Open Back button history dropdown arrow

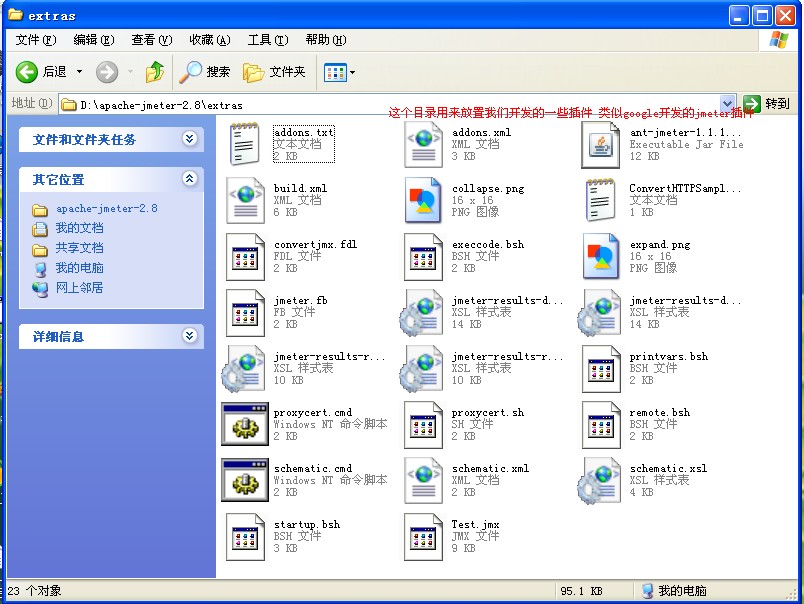(x=79, y=71)
